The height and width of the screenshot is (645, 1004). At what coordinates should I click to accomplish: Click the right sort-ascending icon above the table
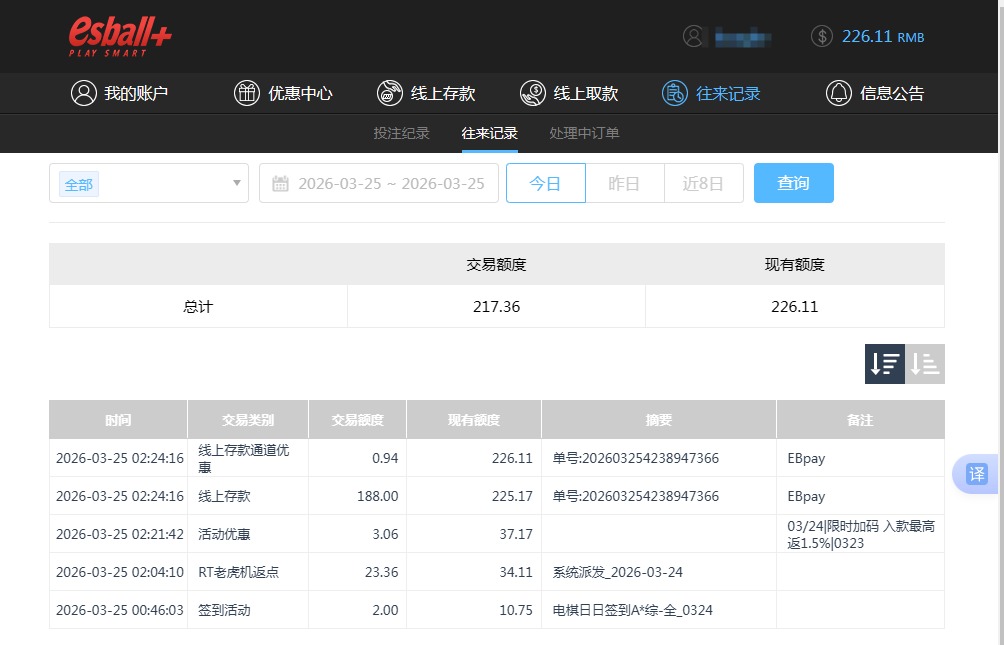pos(925,363)
